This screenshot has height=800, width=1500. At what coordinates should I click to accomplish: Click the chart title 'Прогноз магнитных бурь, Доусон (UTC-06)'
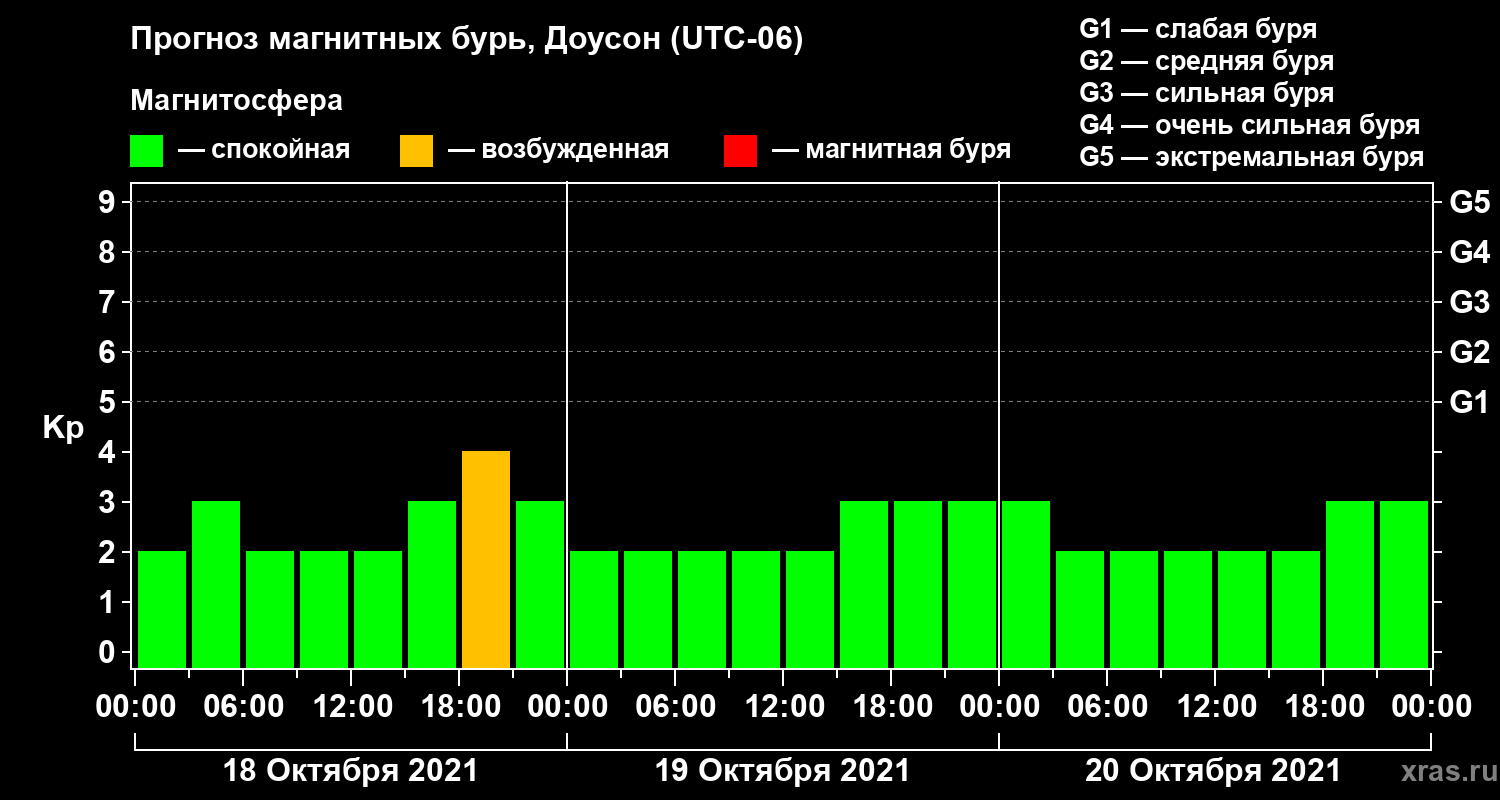pyautogui.click(x=467, y=41)
